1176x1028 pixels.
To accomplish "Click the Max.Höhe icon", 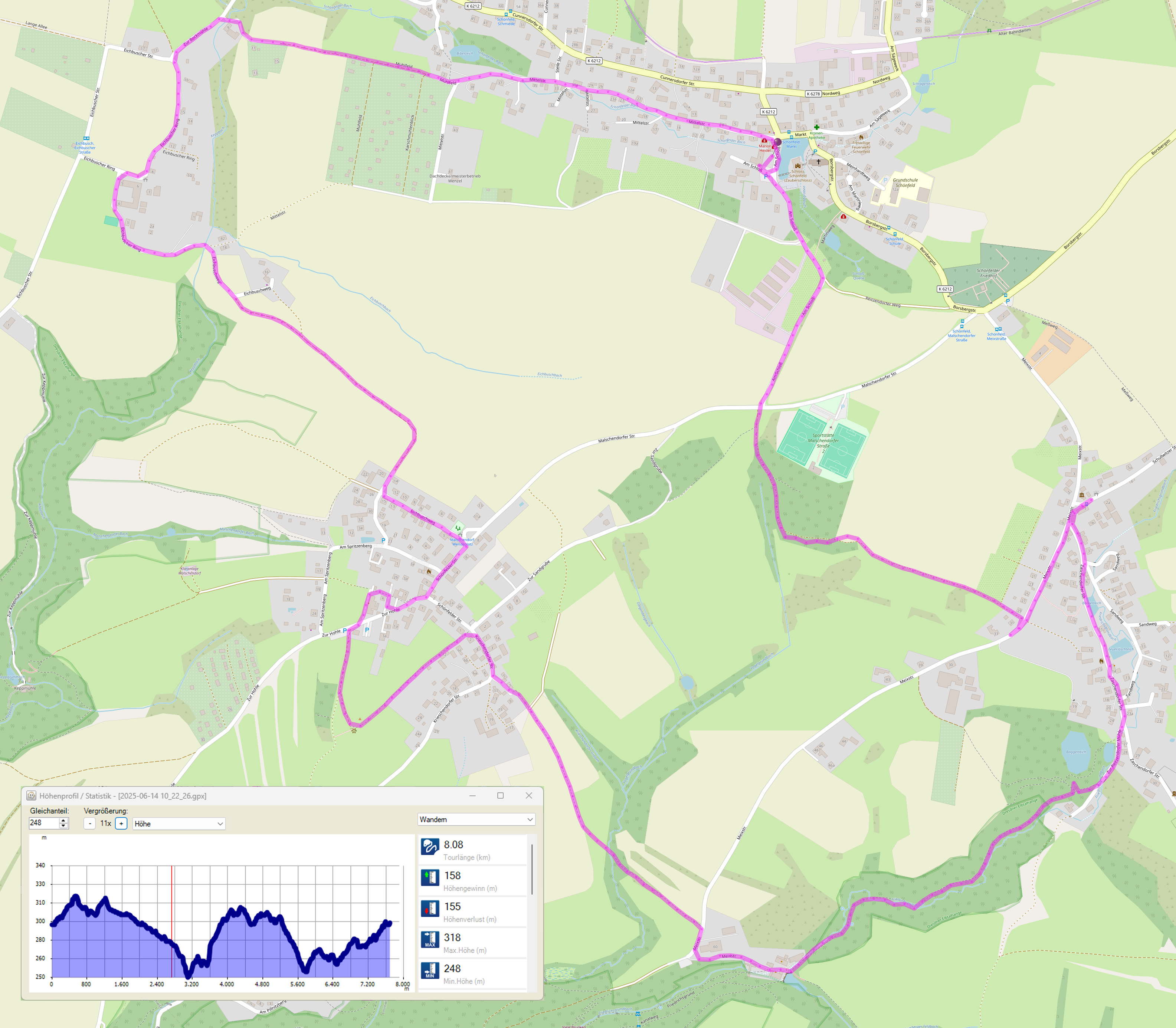I will click(430, 940).
